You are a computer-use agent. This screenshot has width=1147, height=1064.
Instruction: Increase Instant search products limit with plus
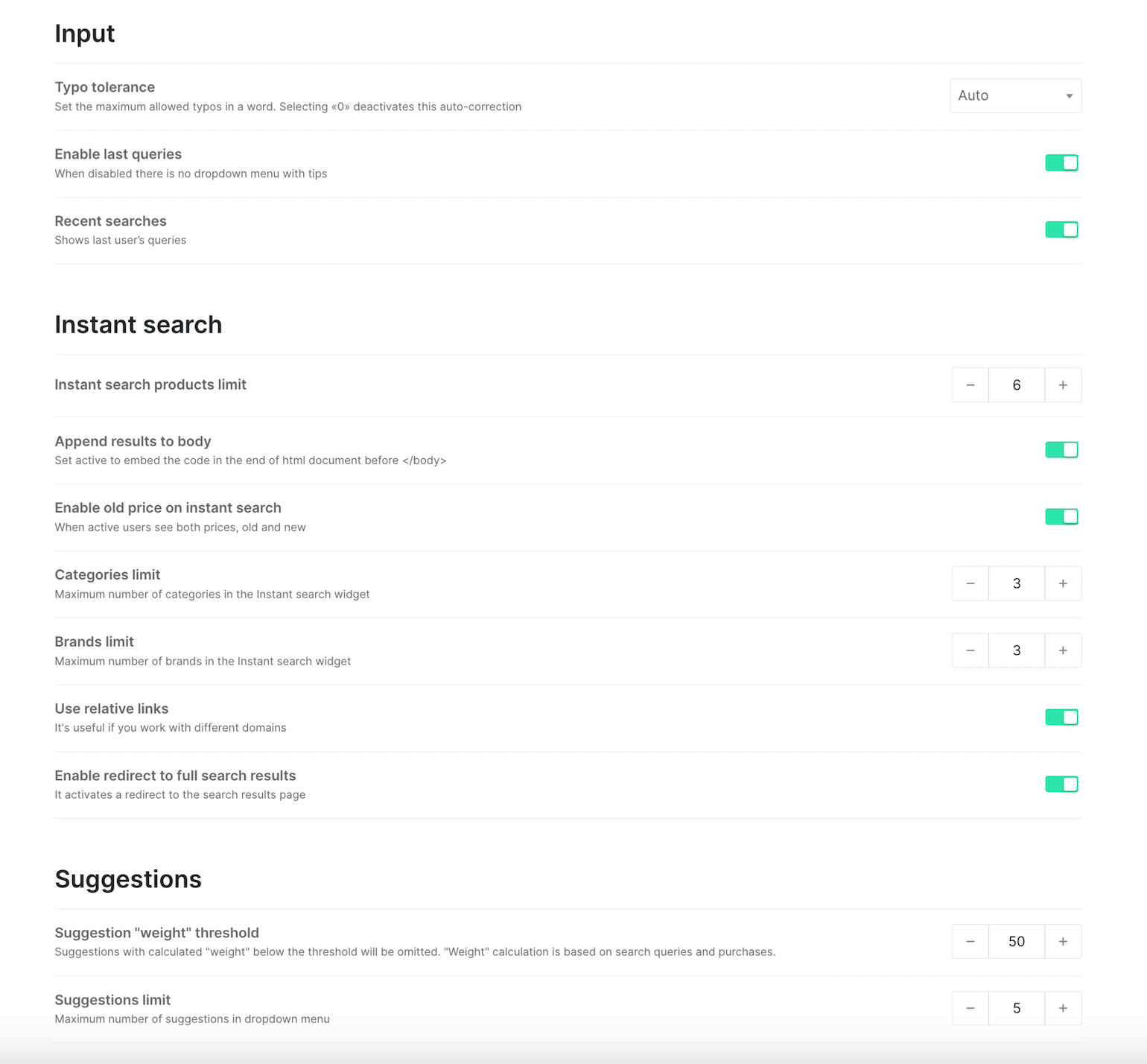point(1063,385)
